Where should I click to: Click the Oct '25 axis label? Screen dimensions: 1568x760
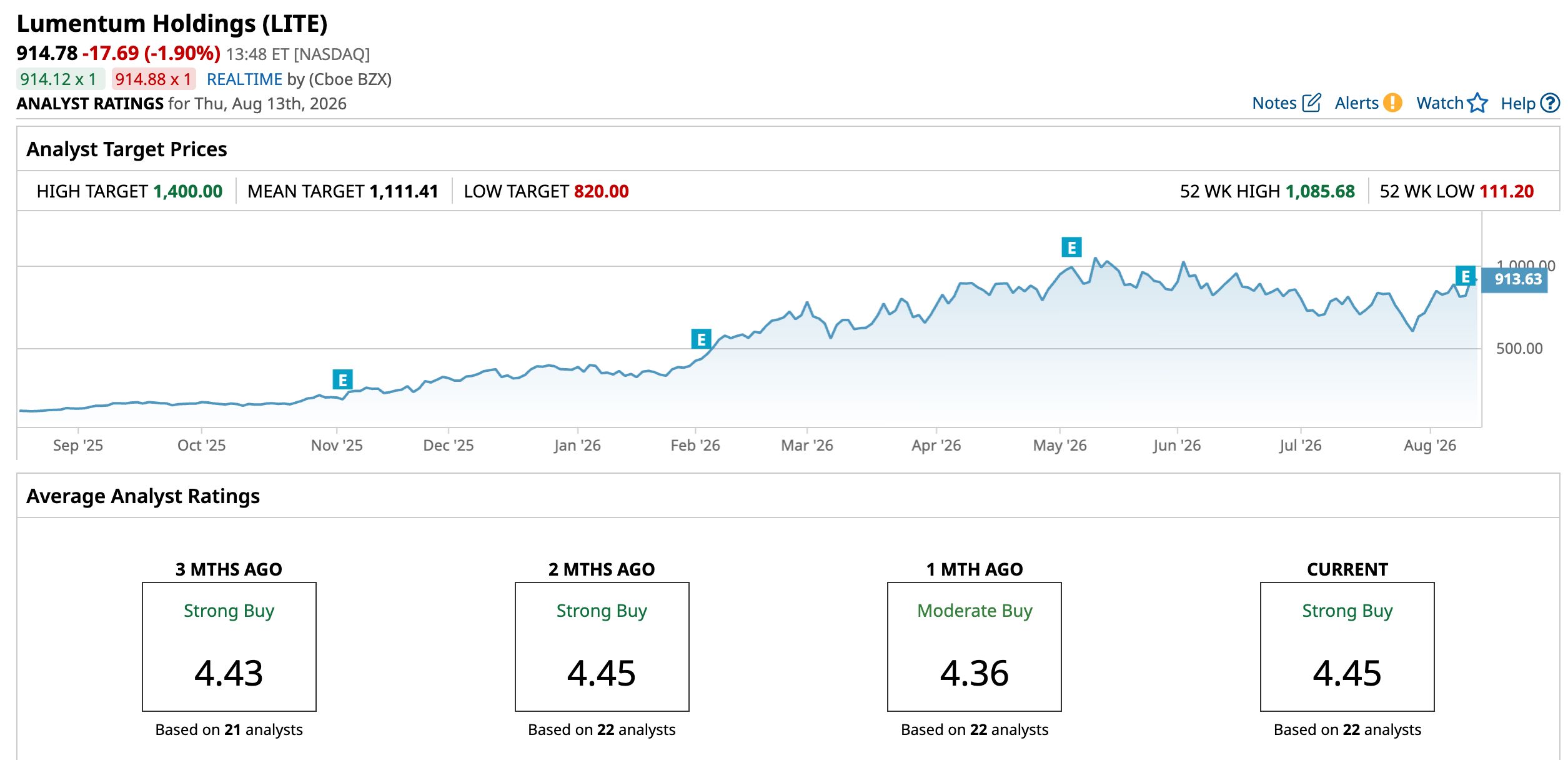pyautogui.click(x=201, y=445)
